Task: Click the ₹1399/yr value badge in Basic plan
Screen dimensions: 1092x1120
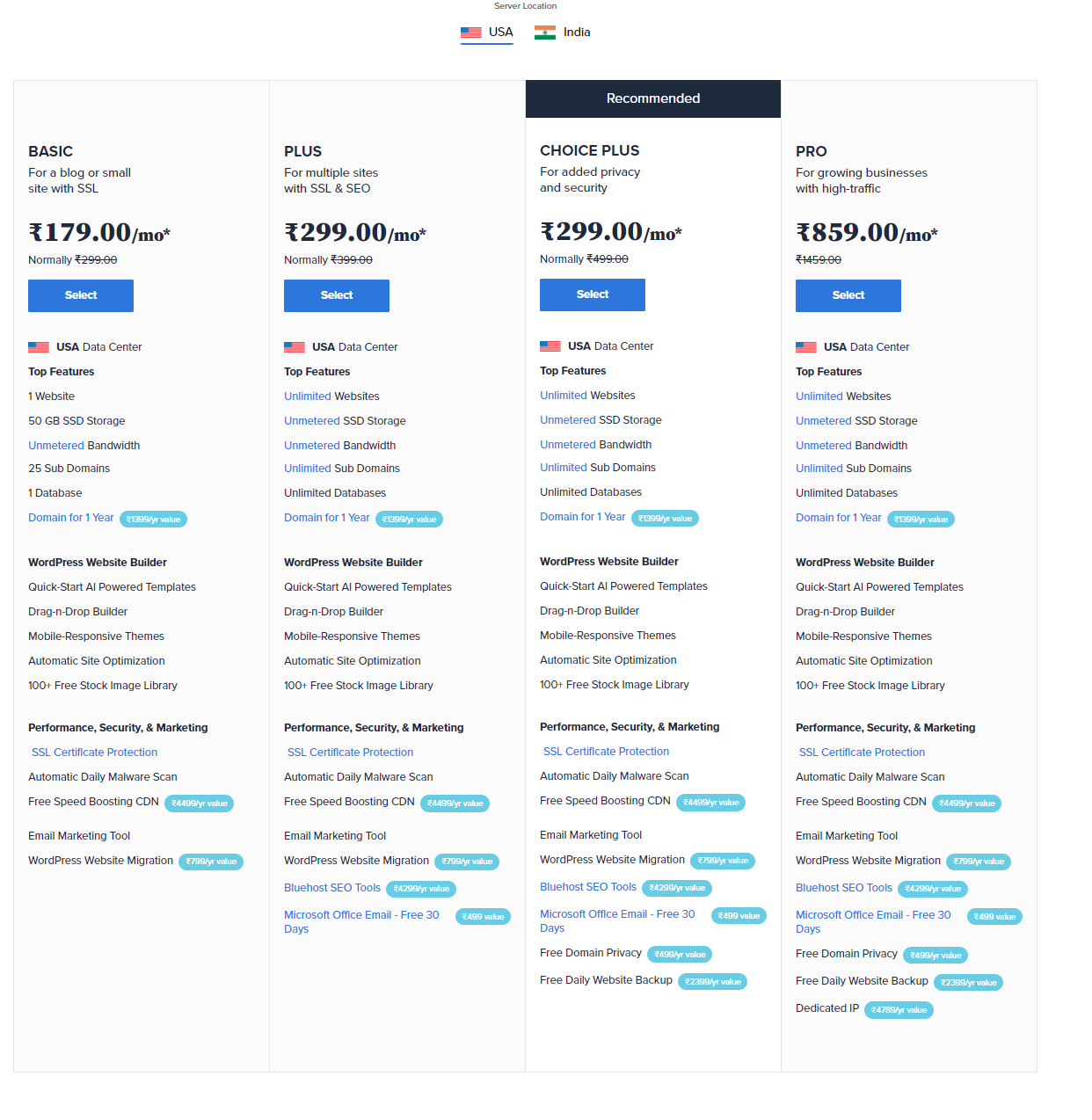Action: pos(153,520)
